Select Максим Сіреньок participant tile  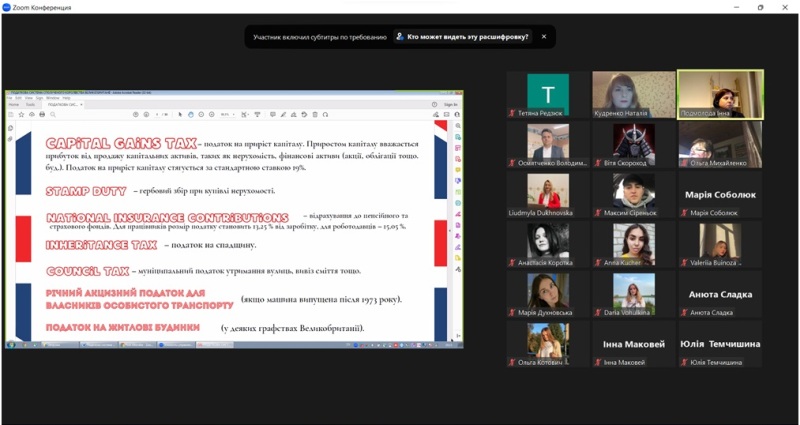point(634,195)
